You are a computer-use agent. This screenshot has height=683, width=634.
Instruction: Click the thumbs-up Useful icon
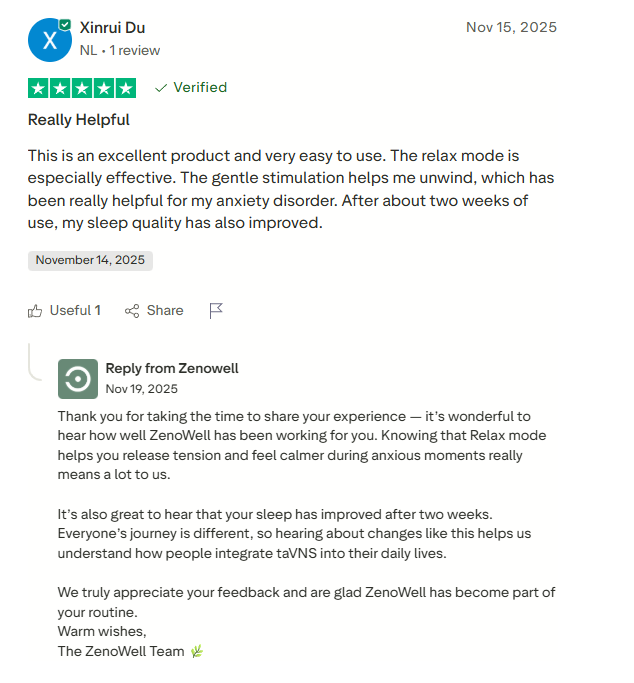(36, 311)
